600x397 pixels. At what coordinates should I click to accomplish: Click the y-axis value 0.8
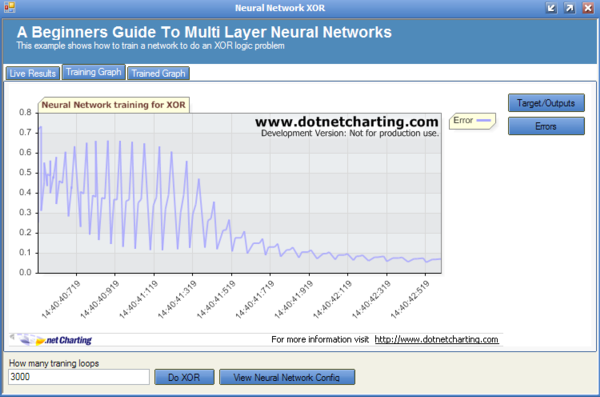(25, 113)
